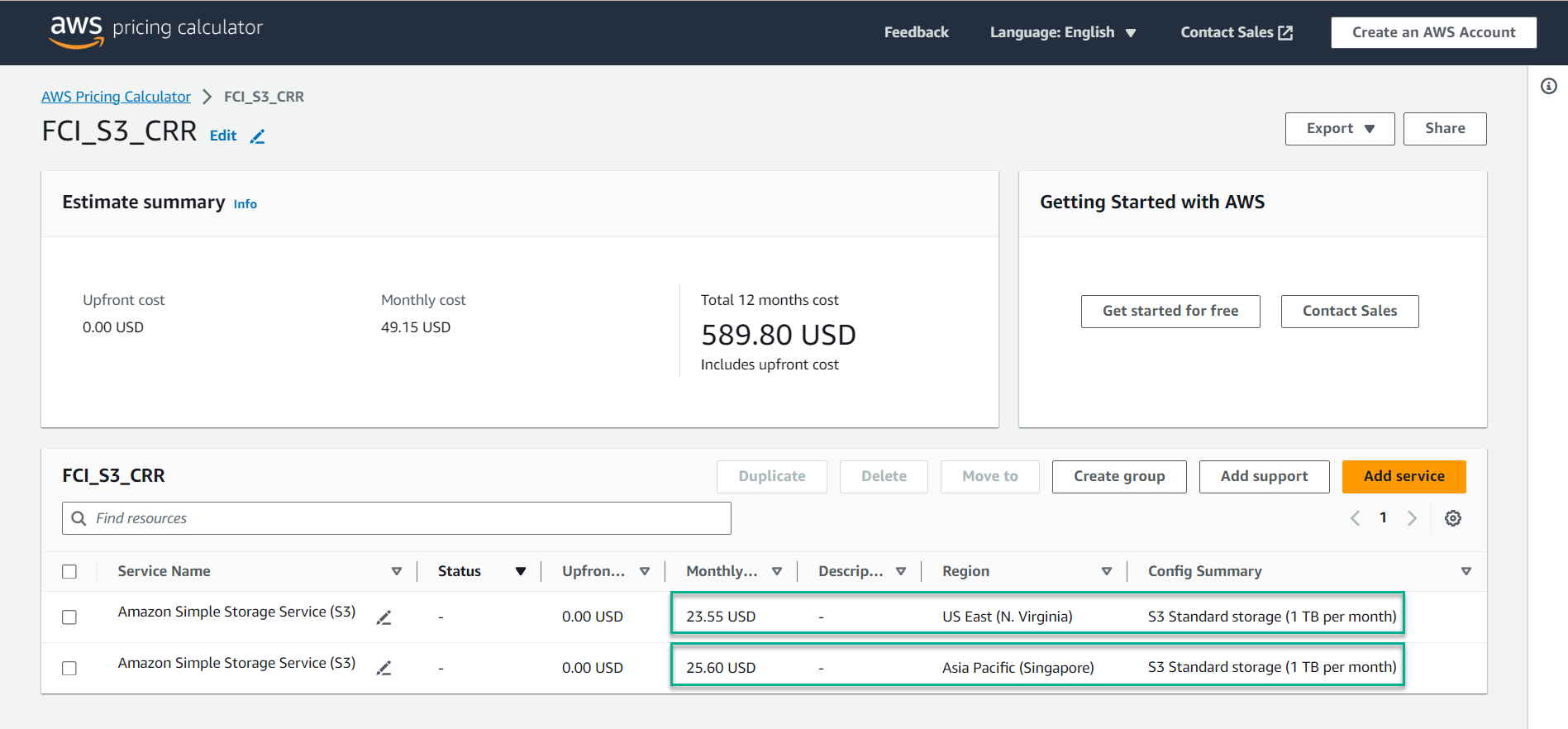Click the Duplicate button
This screenshot has width=1568, height=729.
tap(771, 477)
